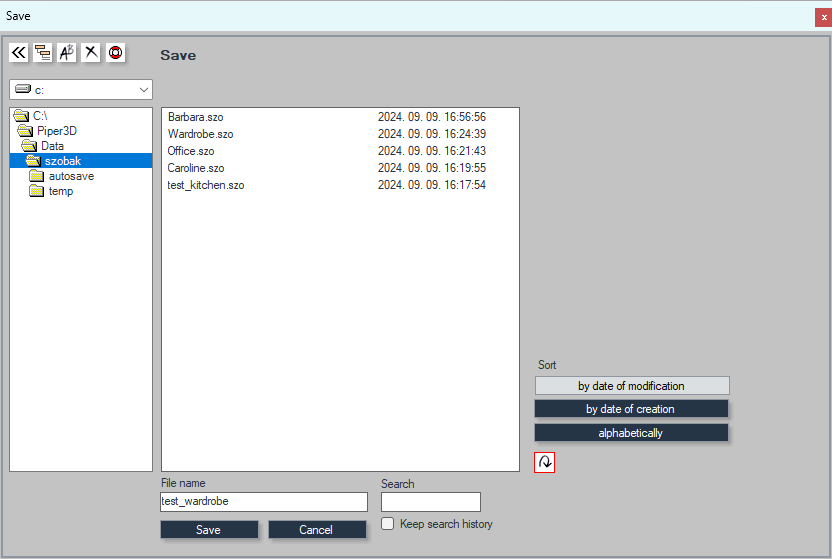Click the rename (AB) icon
The width and height of the screenshot is (832, 559).
(x=67, y=53)
